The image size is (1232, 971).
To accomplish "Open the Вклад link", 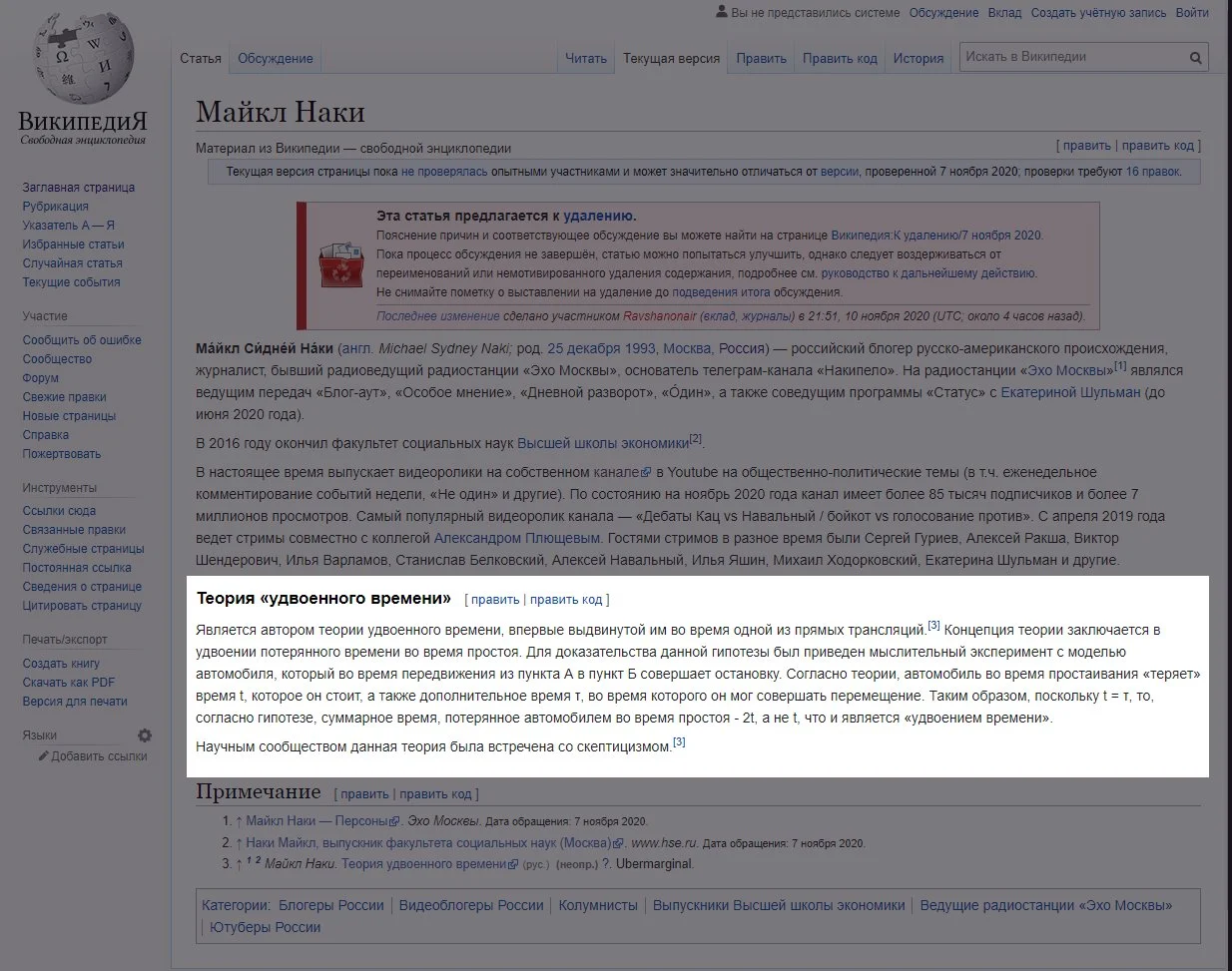I will (x=1005, y=13).
